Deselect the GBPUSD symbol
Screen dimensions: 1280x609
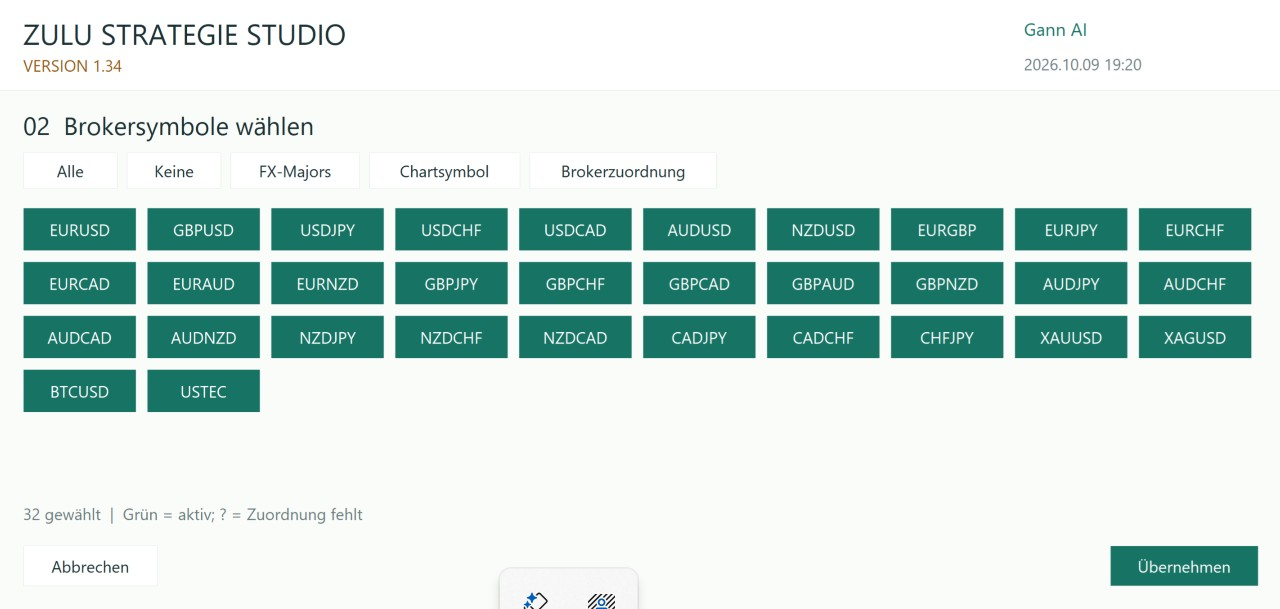pyautogui.click(x=204, y=230)
